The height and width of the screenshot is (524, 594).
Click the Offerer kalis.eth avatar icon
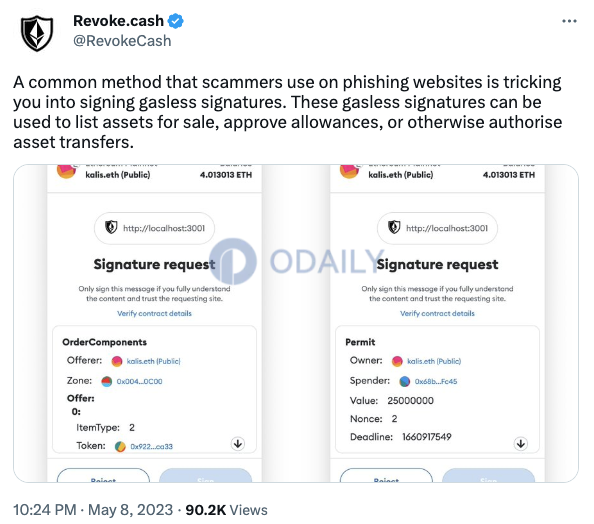(x=117, y=361)
